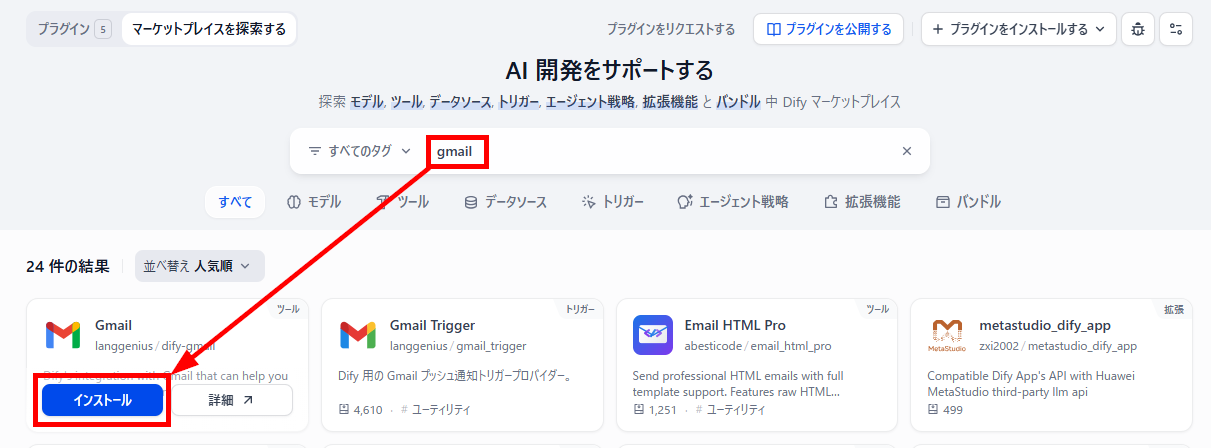Select the データソース category tab
Image resolution: width=1211 pixels, height=448 pixels.
[506, 202]
